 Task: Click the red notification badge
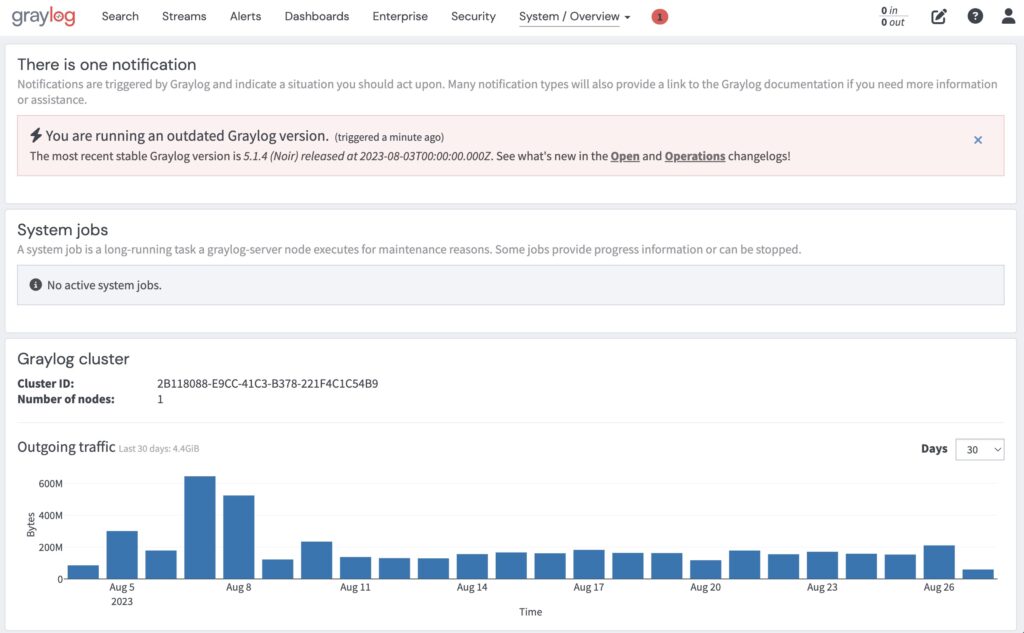(660, 17)
